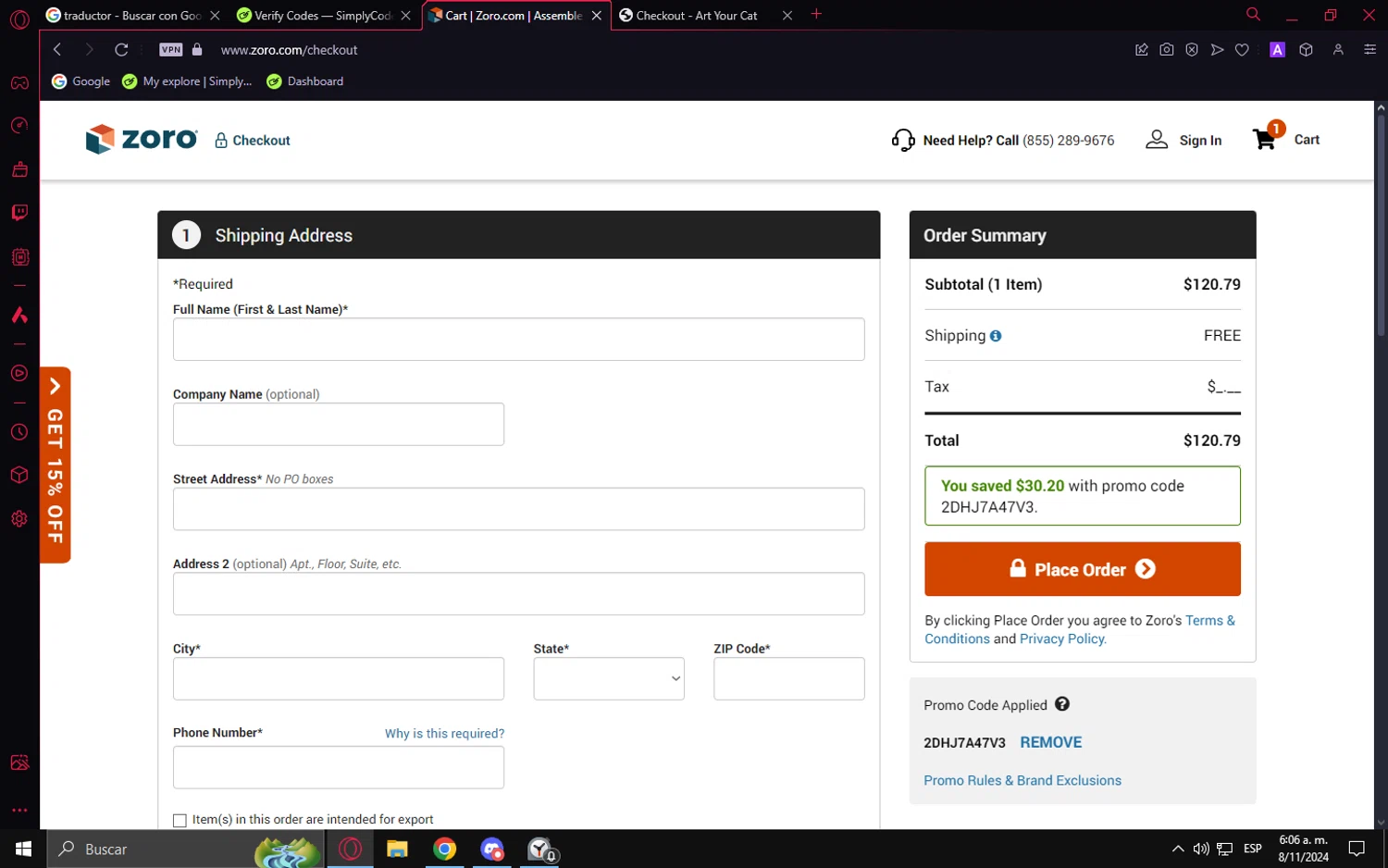1388x868 pixels.
Task: Go back to the previous page
Action: [x=57, y=50]
